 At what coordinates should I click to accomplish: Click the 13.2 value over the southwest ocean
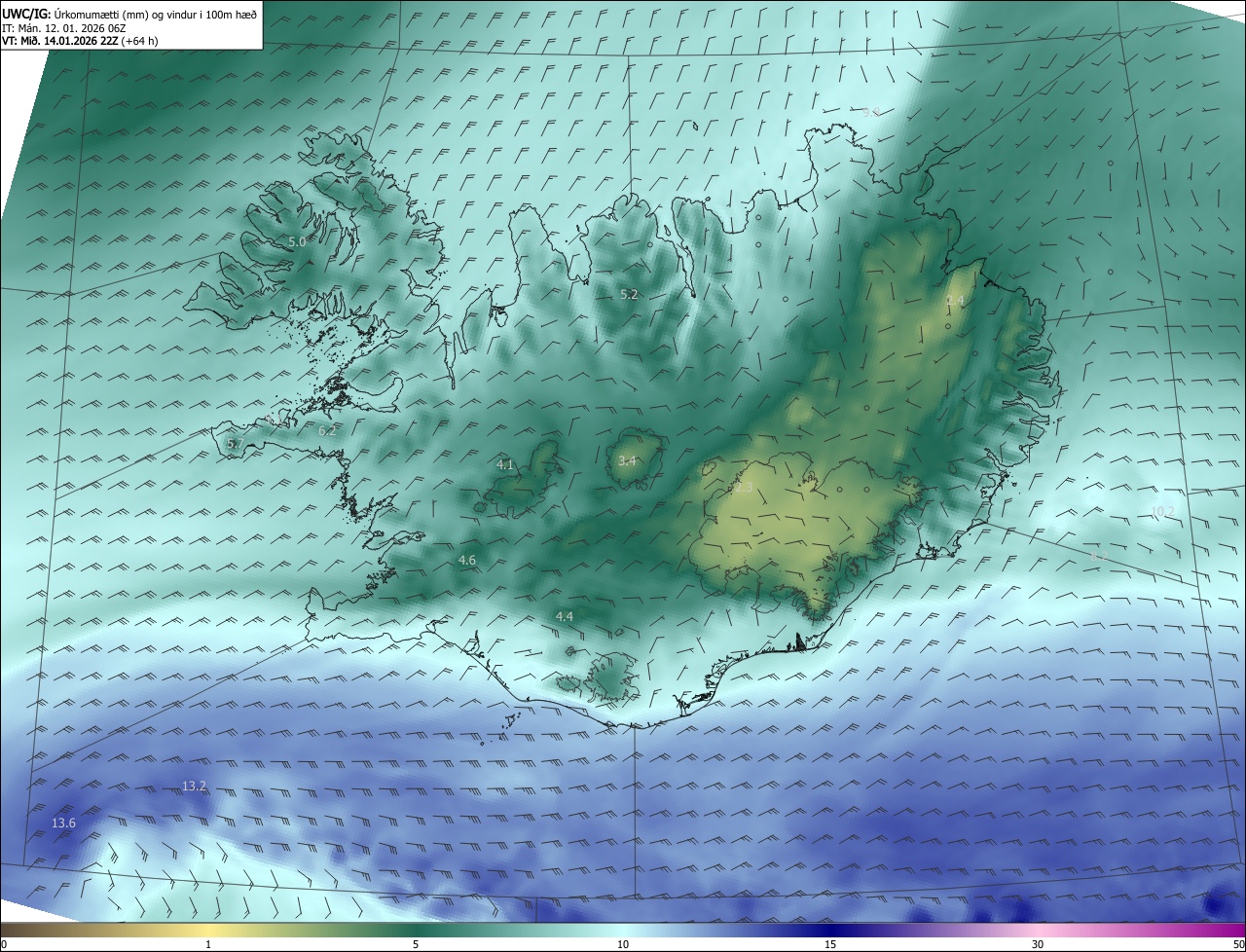(195, 786)
